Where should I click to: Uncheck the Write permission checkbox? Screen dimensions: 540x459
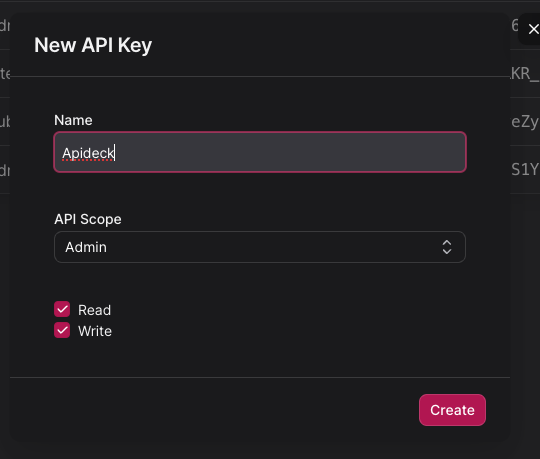pyautogui.click(x=62, y=330)
